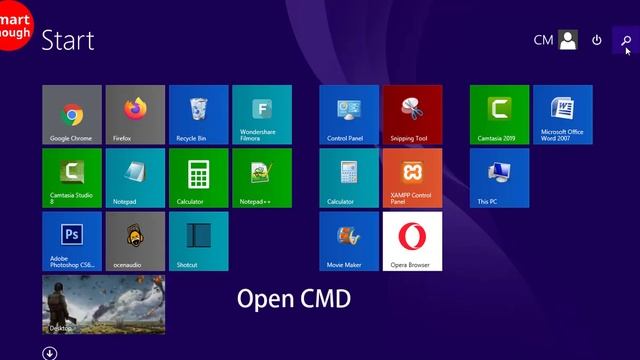
Task: Launch Adobe Photoshop CS6 tile
Action: pos(72,241)
